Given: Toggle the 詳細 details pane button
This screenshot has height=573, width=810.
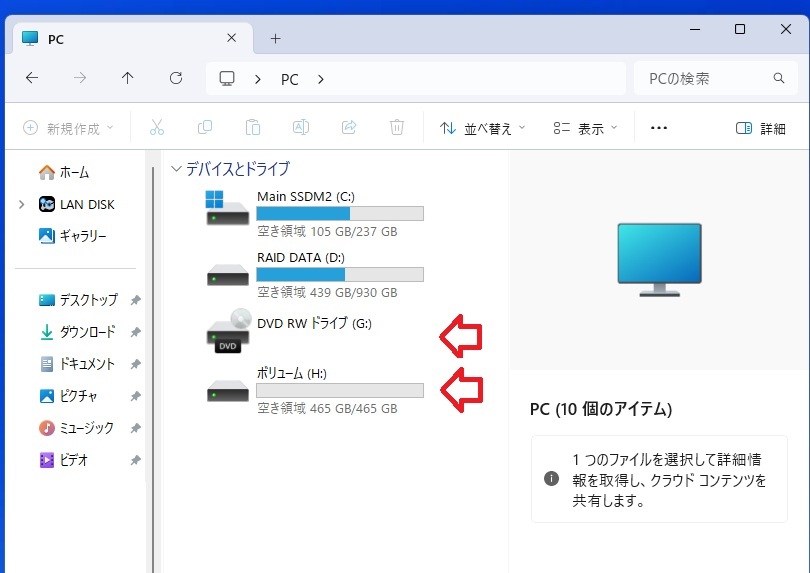Looking at the screenshot, I should [760, 128].
